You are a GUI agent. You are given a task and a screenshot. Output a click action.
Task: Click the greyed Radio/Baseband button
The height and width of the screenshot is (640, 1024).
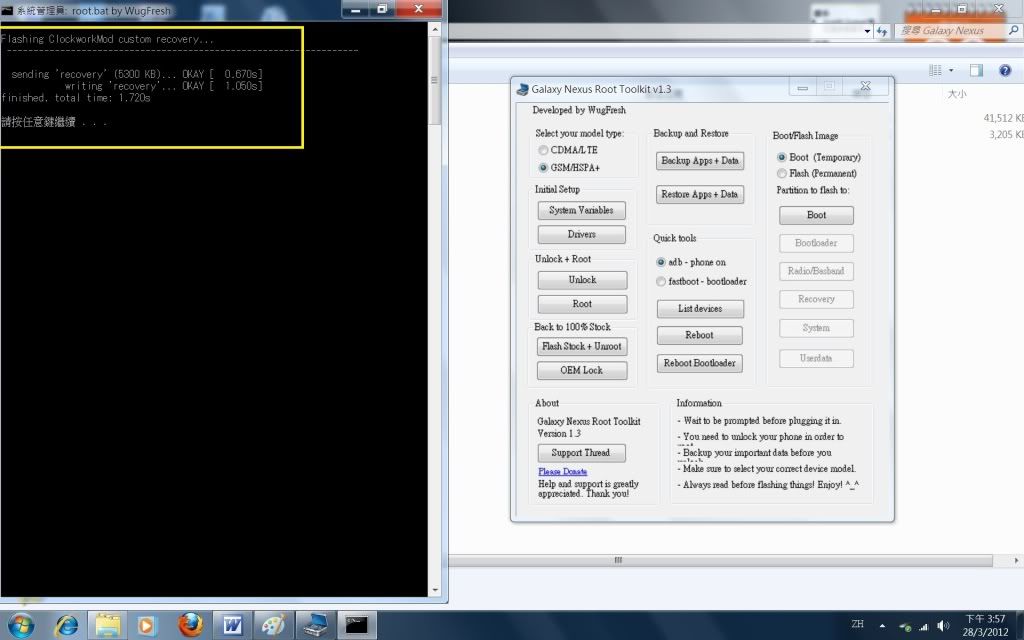click(816, 271)
